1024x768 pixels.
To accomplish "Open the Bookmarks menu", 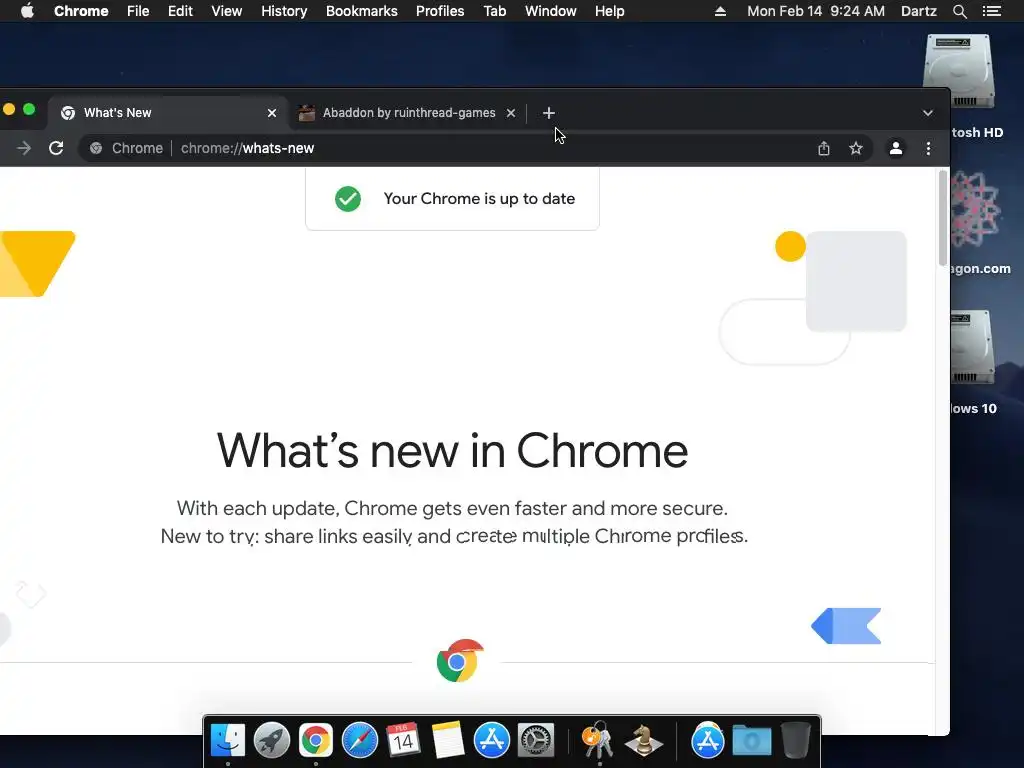I will click(x=362, y=11).
